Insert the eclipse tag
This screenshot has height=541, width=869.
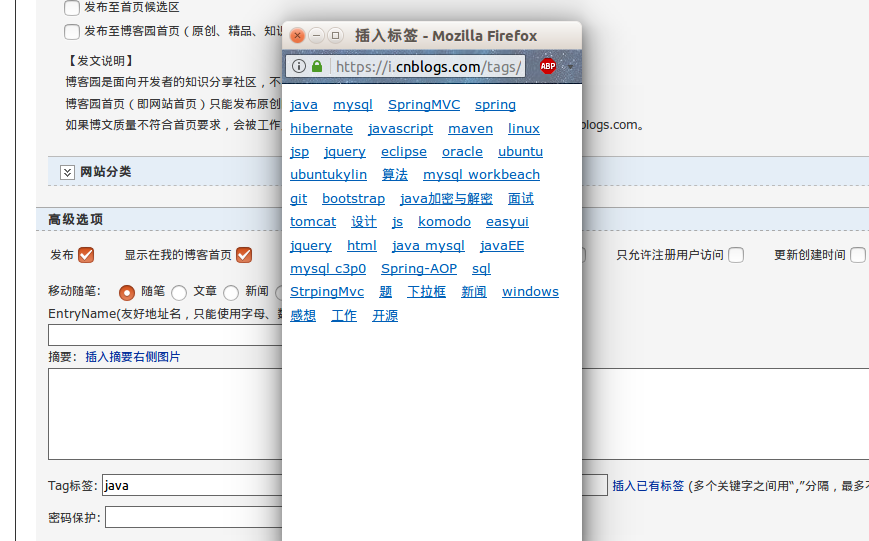pos(404,152)
